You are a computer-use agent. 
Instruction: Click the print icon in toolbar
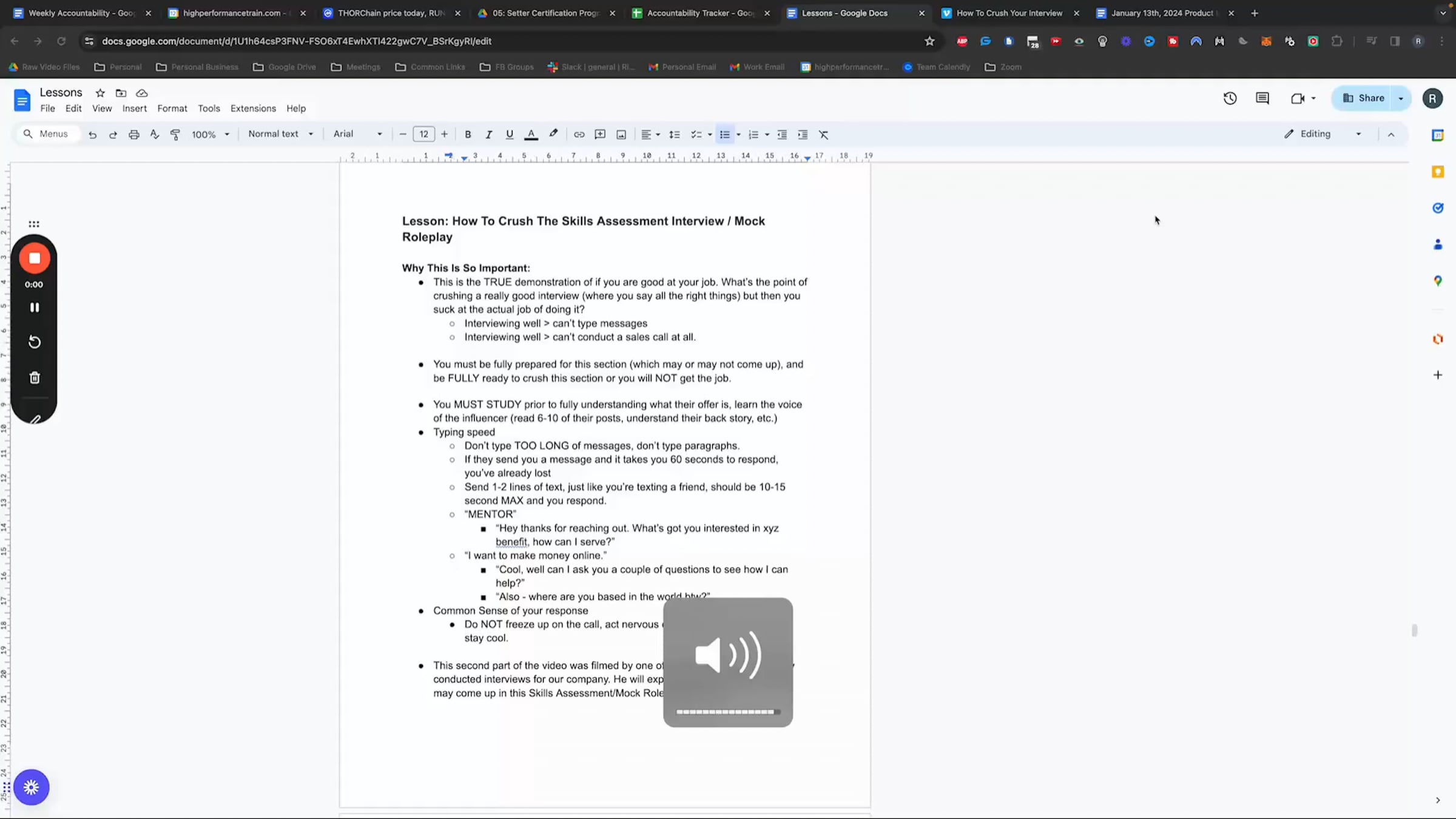coord(133,135)
